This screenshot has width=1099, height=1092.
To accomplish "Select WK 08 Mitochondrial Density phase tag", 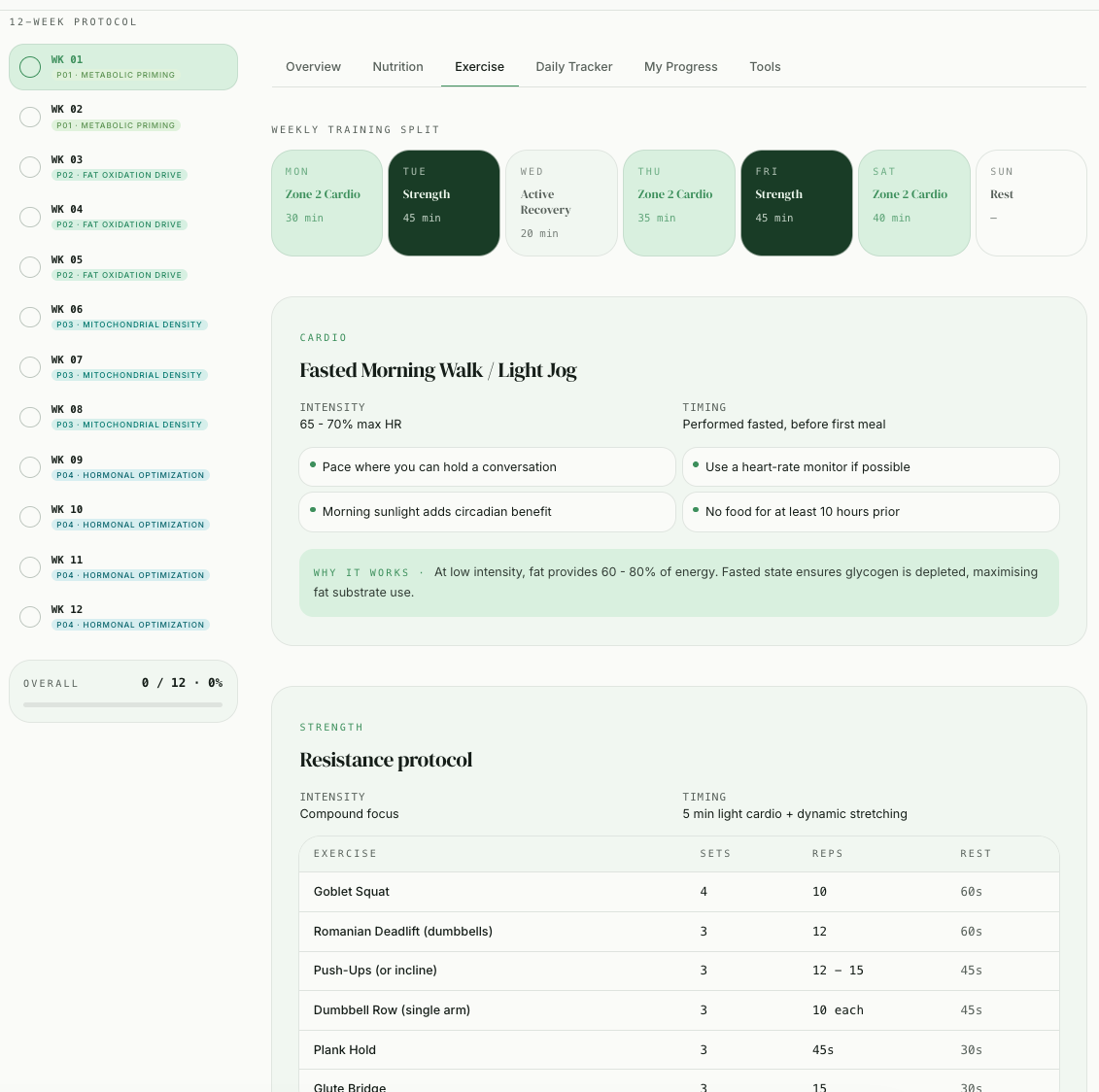I will coord(129,425).
